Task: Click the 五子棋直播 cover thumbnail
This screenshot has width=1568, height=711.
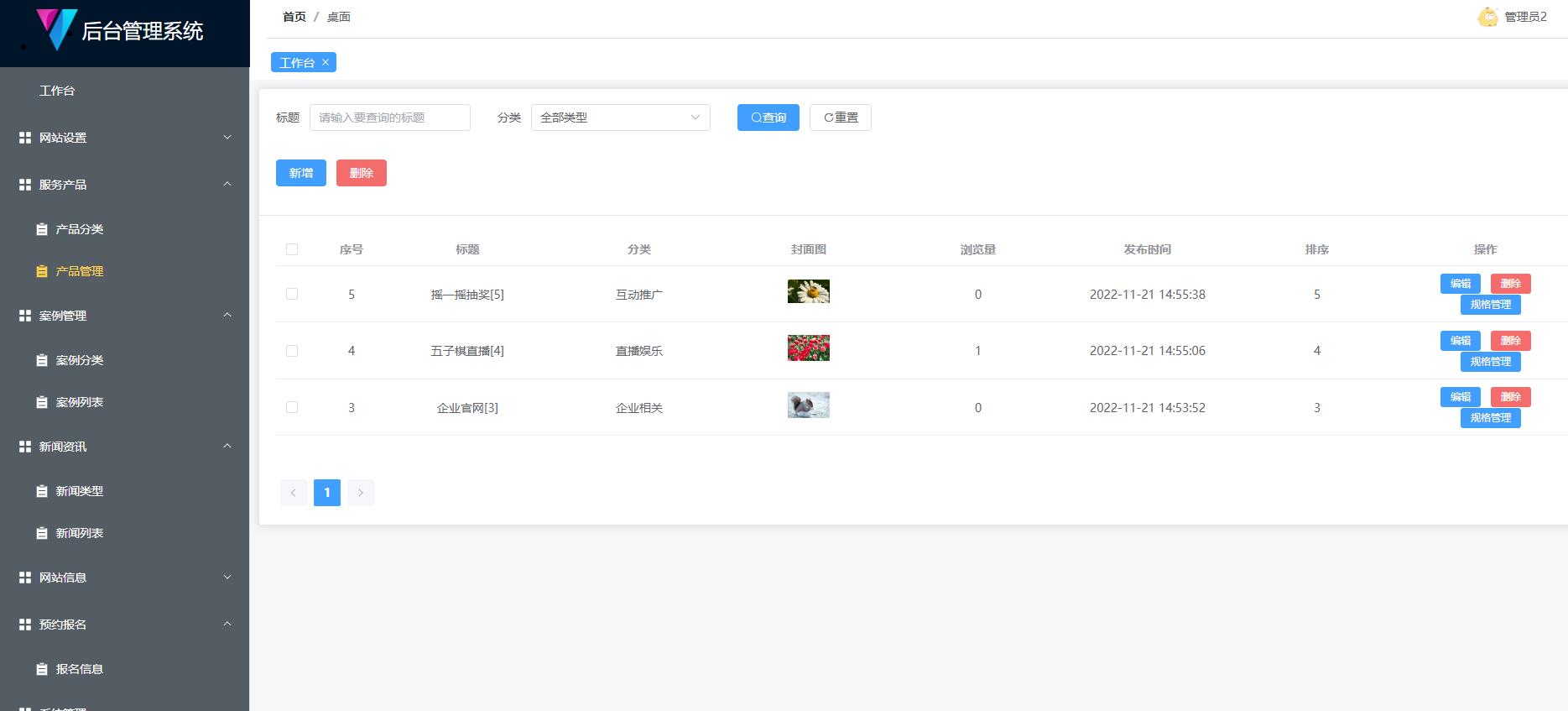Action: [x=808, y=348]
